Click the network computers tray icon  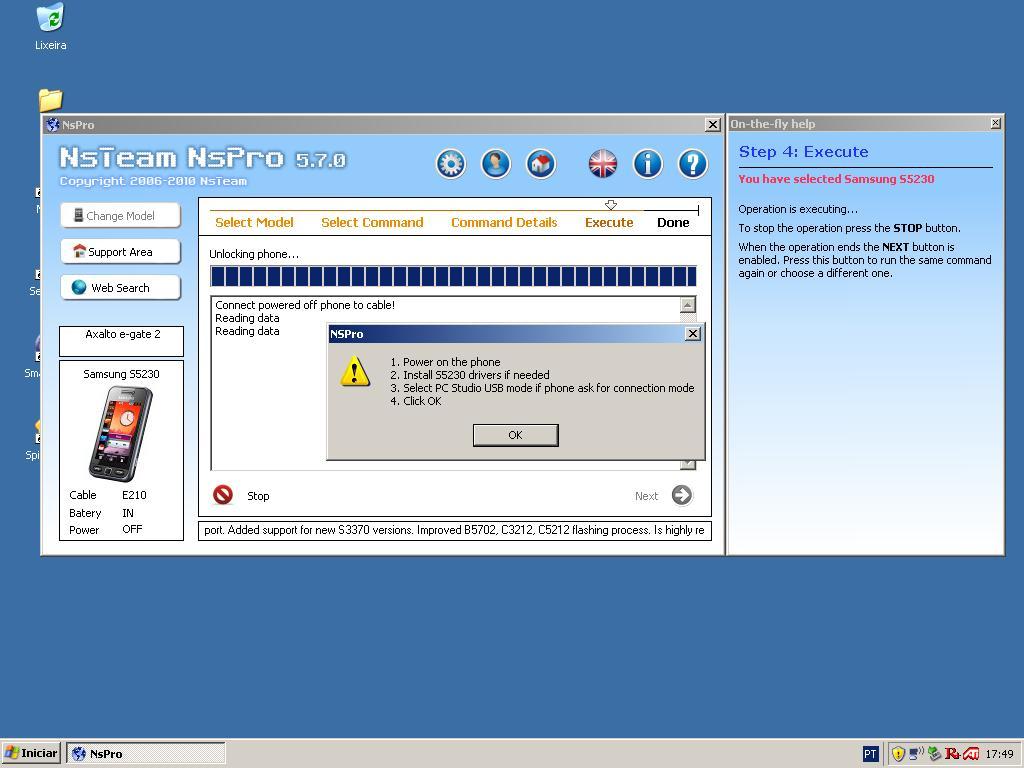coord(916,754)
